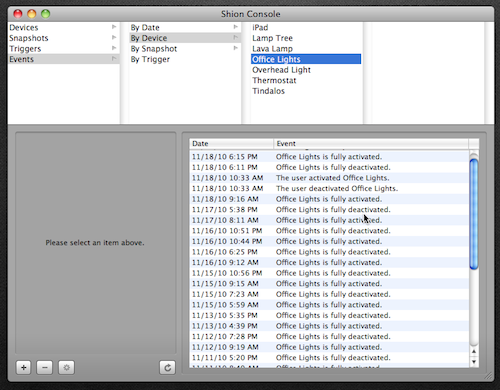500x390 pixels.
Task: Select the 11/11/10 5:20 PM event row
Action: point(329,358)
